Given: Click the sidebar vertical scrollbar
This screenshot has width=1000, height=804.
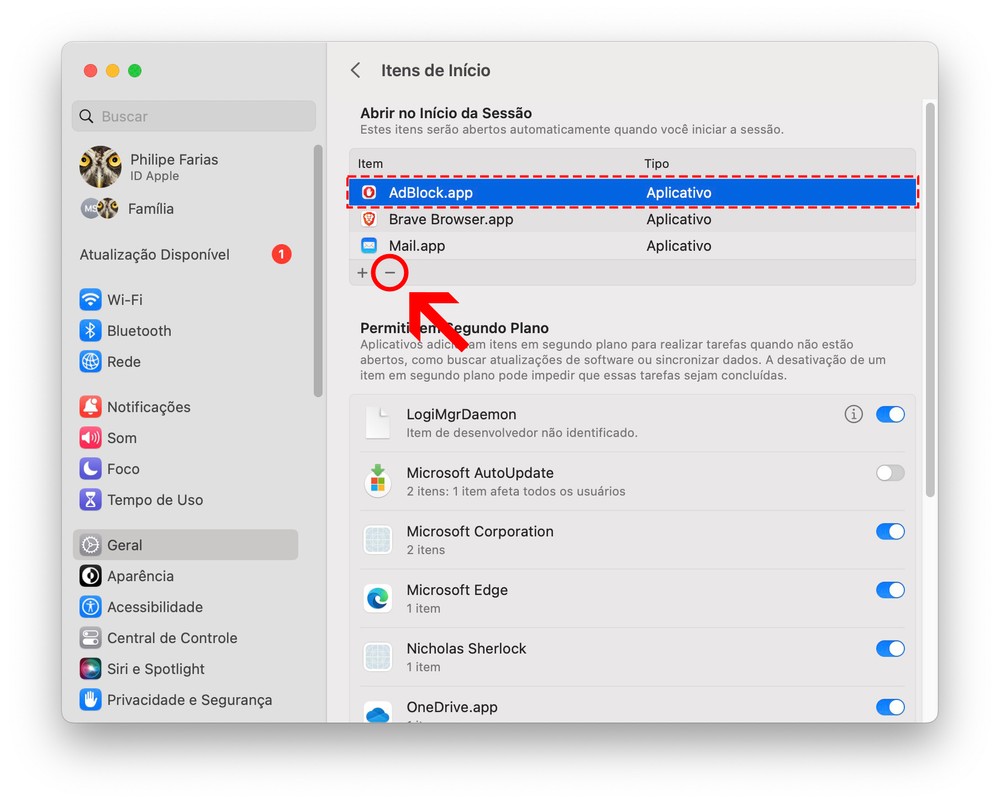Looking at the screenshot, I should (318, 270).
